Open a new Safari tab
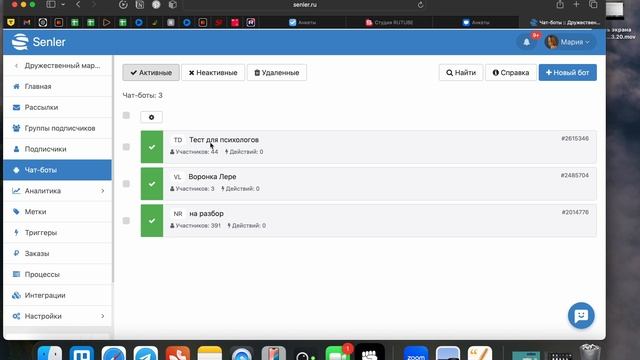640x360 pixels. 576,4
